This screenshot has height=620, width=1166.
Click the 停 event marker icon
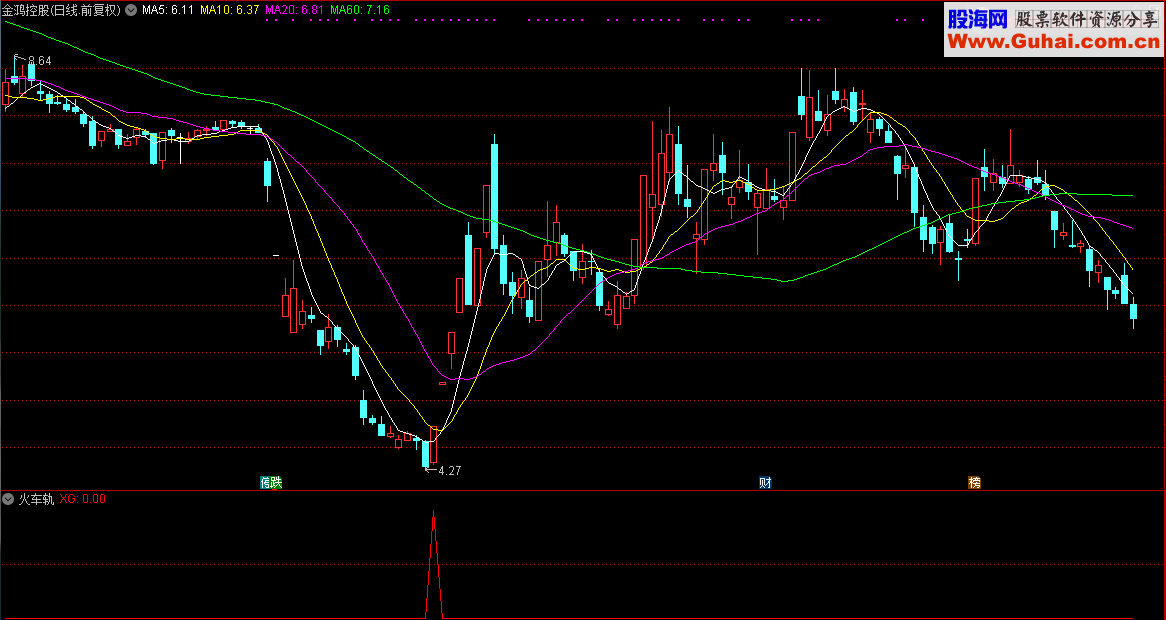pyautogui.click(x=265, y=482)
